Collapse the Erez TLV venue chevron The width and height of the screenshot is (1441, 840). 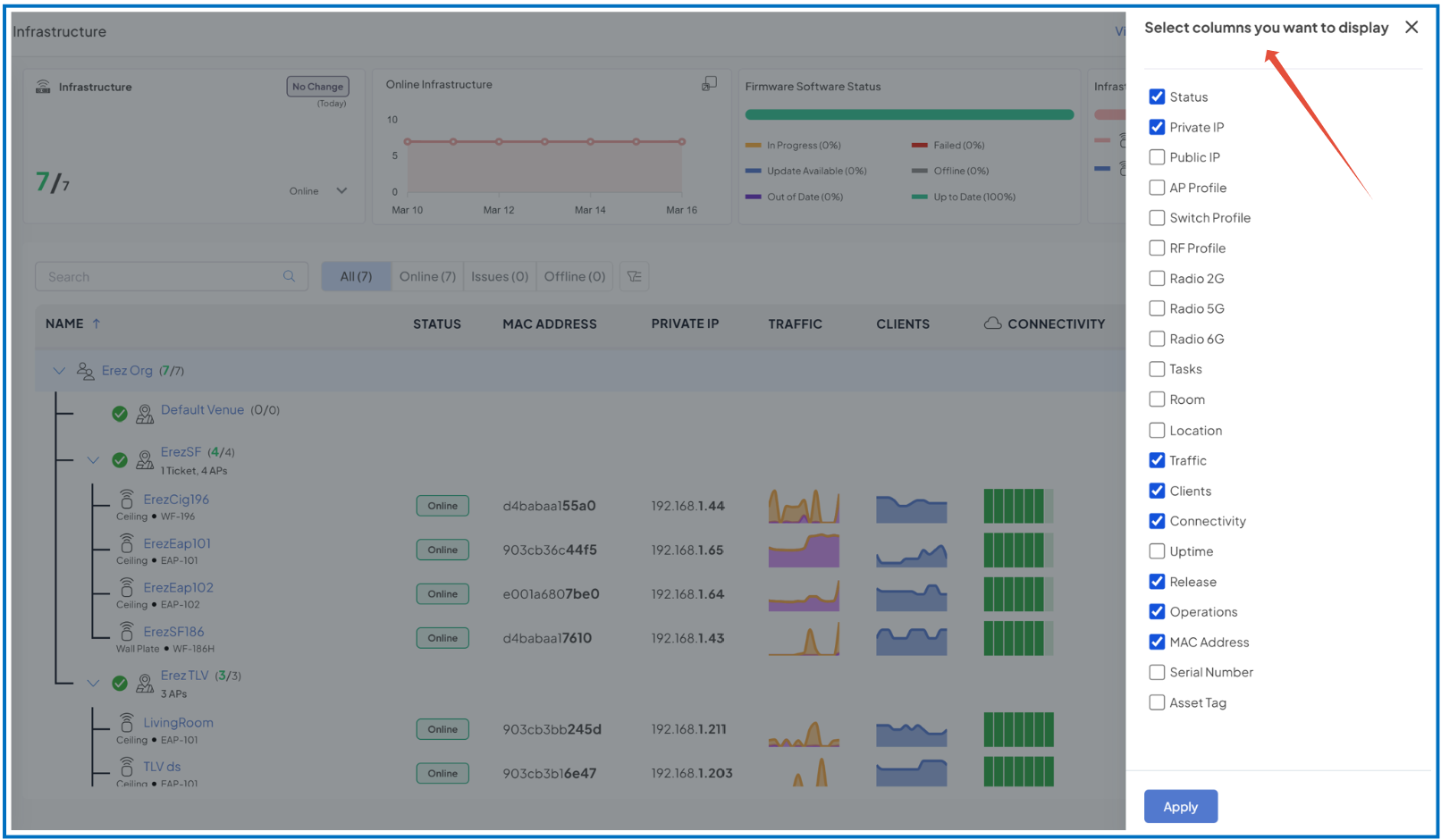(x=93, y=683)
